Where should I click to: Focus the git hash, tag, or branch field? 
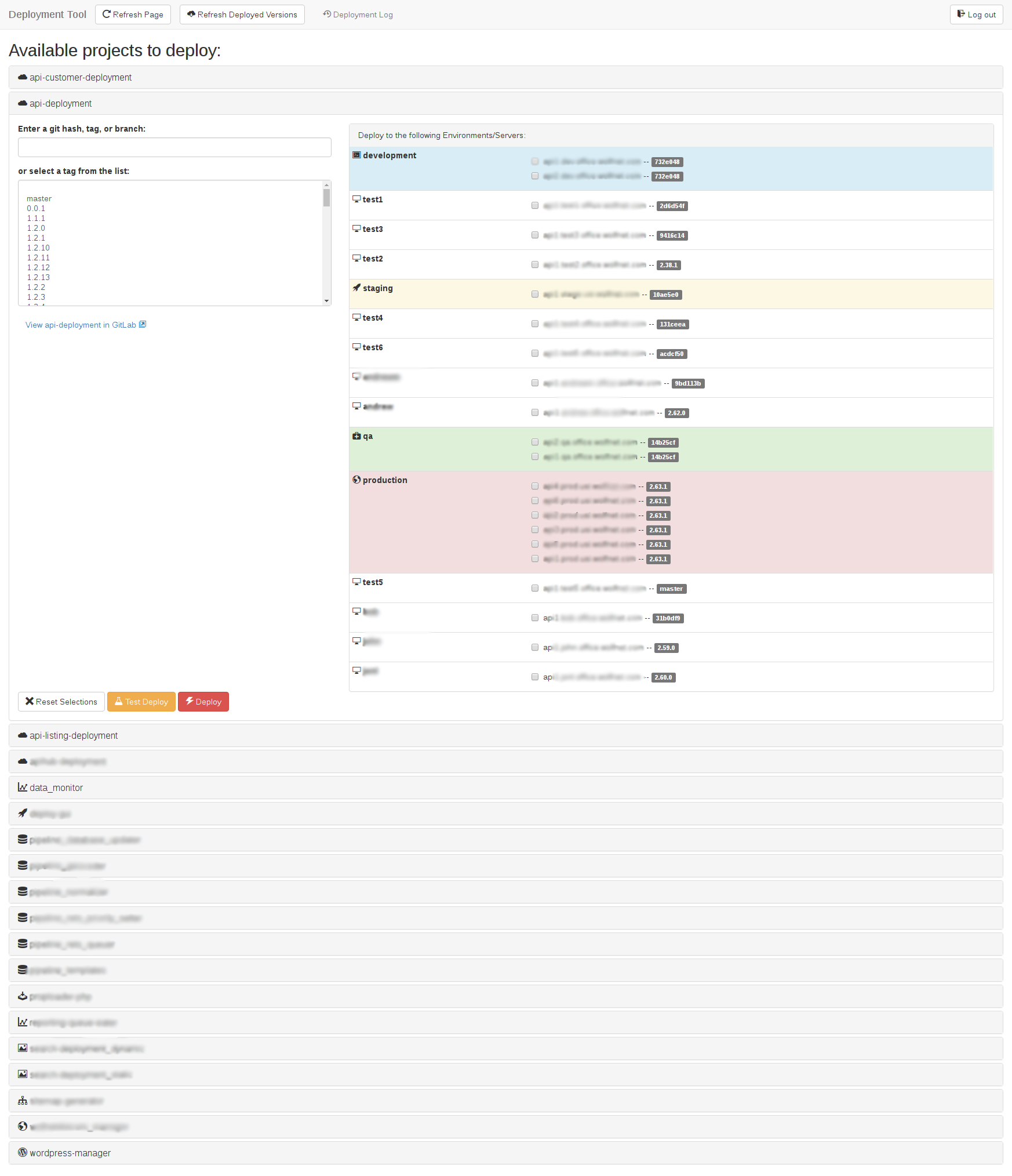click(174, 147)
